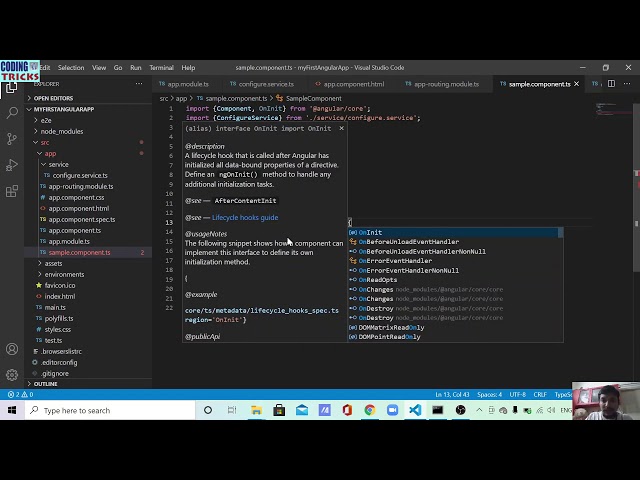Click the Visual Studio Code taskbar icon
This screenshot has width=640, height=480.
click(x=415, y=410)
